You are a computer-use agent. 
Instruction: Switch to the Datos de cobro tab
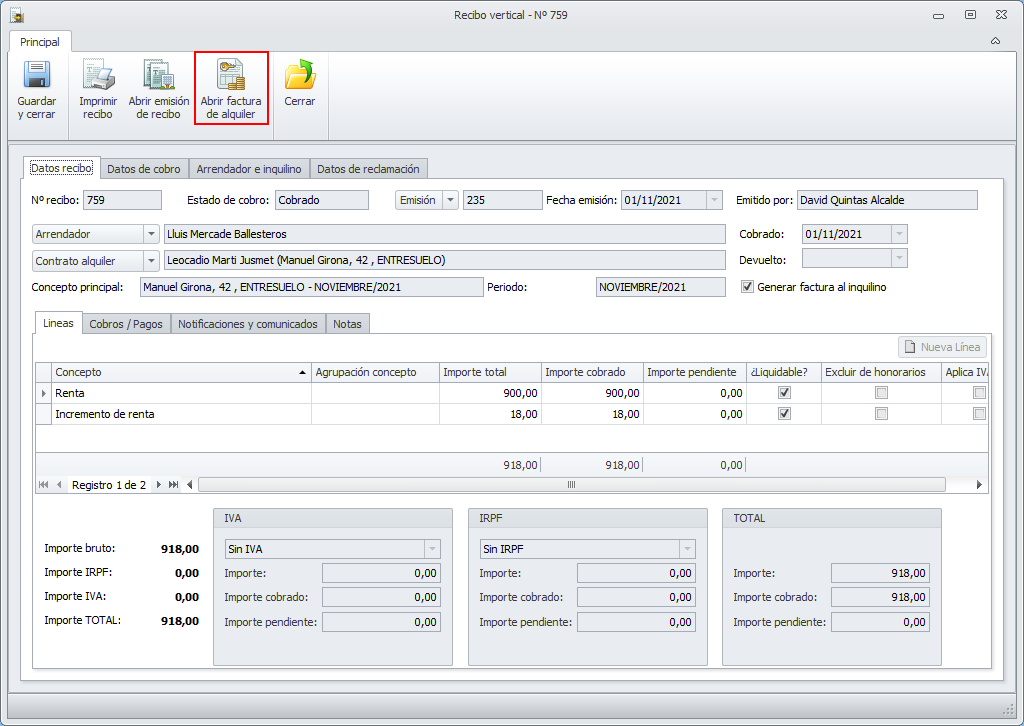pyautogui.click(x=144, y=169)
